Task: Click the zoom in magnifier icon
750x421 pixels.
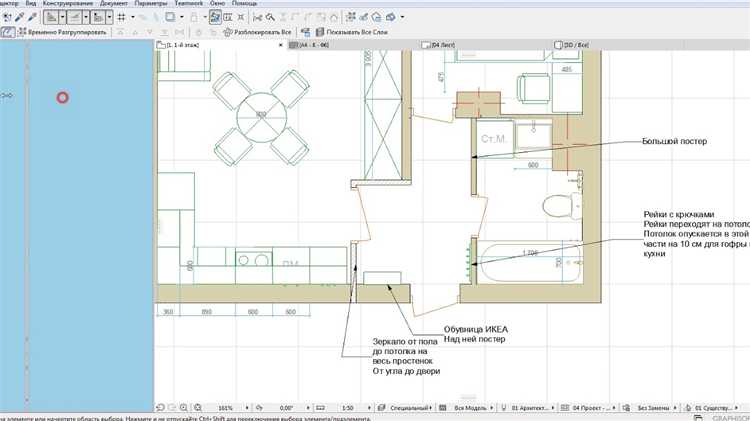Action: pyautogui.click(x=184, y=408)
